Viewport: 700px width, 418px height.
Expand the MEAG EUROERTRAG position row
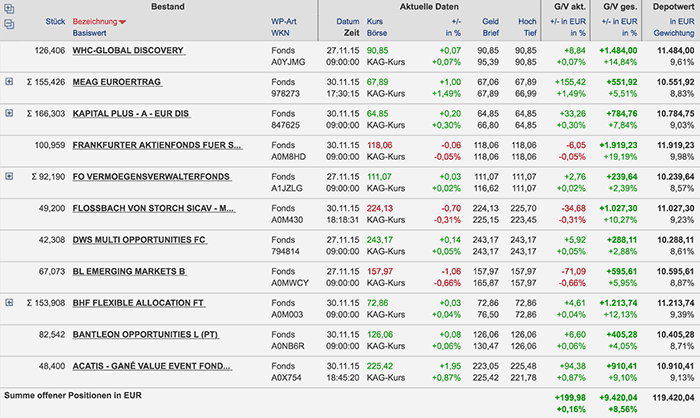pyautogui.click(x=9, y=81)
